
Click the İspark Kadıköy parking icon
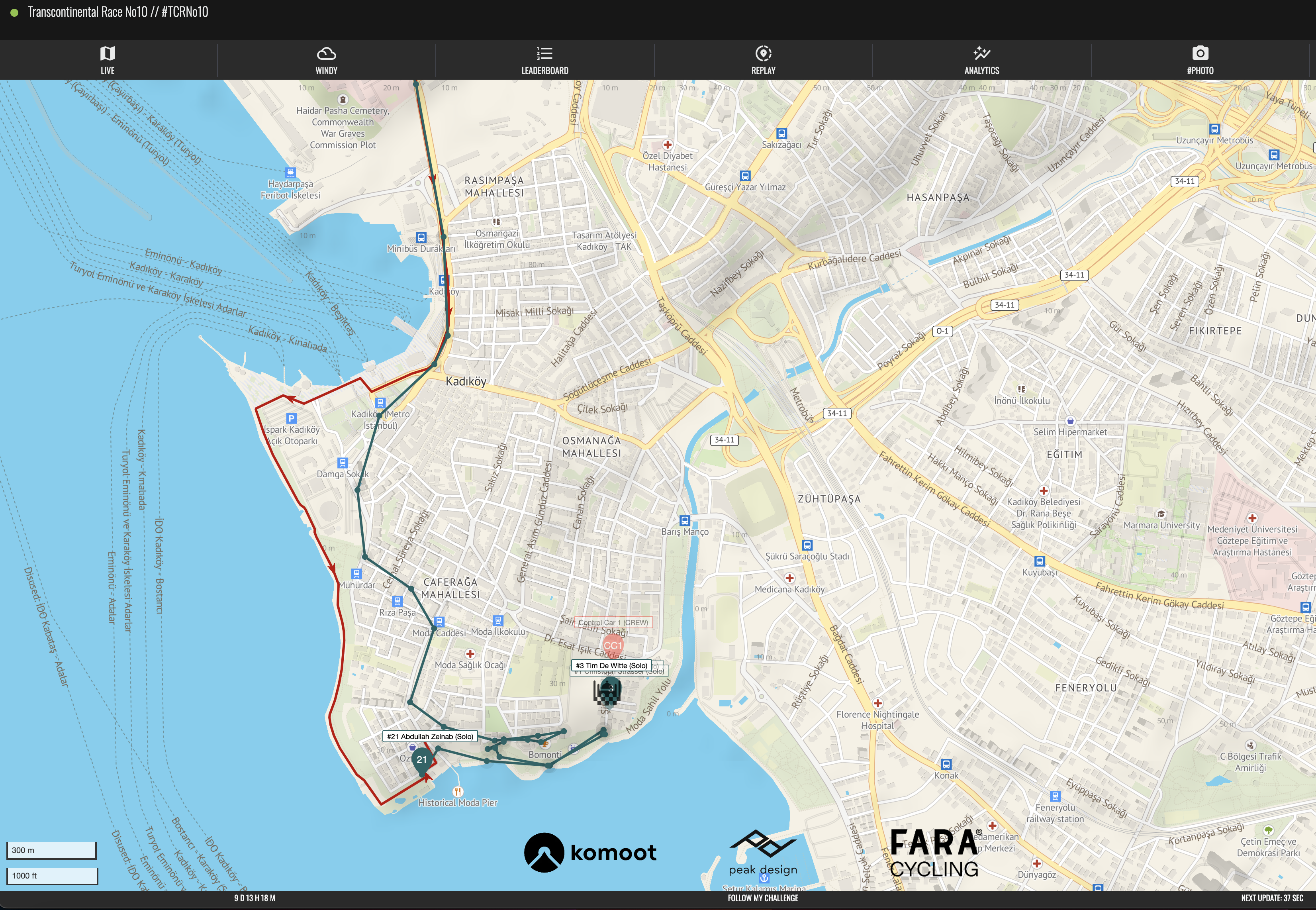click(x=291, y=418)
